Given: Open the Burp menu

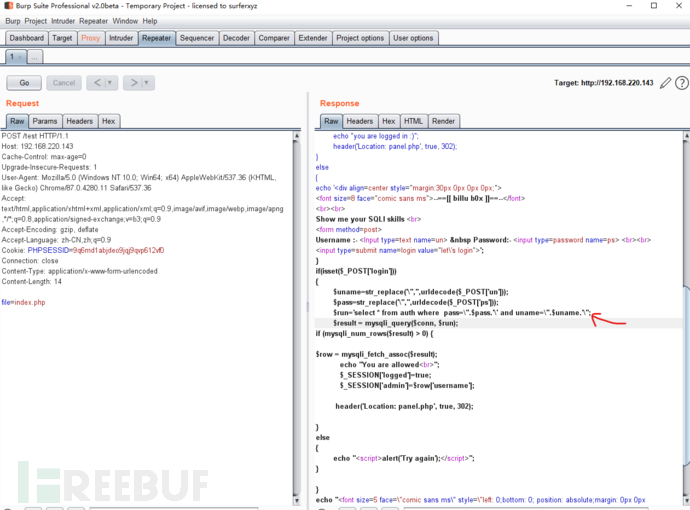Looking at the screenshot, I should tap(13, 21).
